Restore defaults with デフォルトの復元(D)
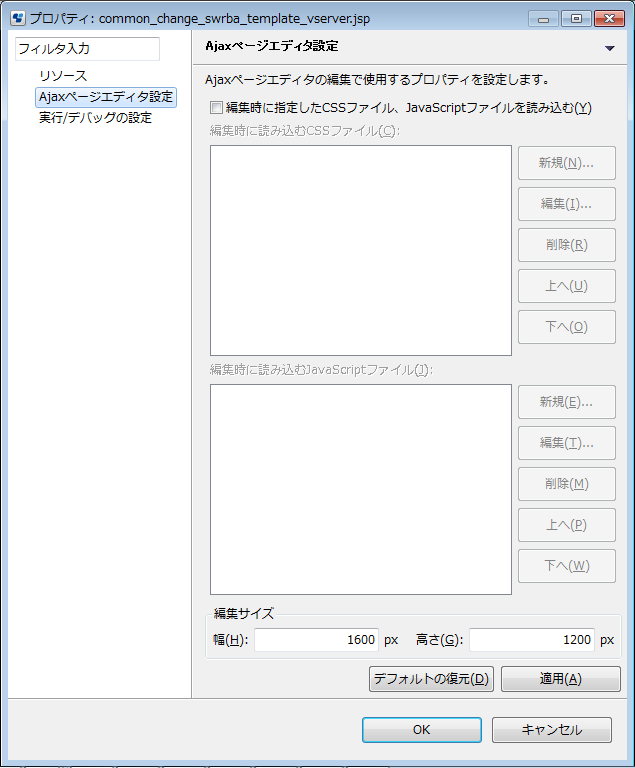635x768 pixels. [x=431, y=679]
